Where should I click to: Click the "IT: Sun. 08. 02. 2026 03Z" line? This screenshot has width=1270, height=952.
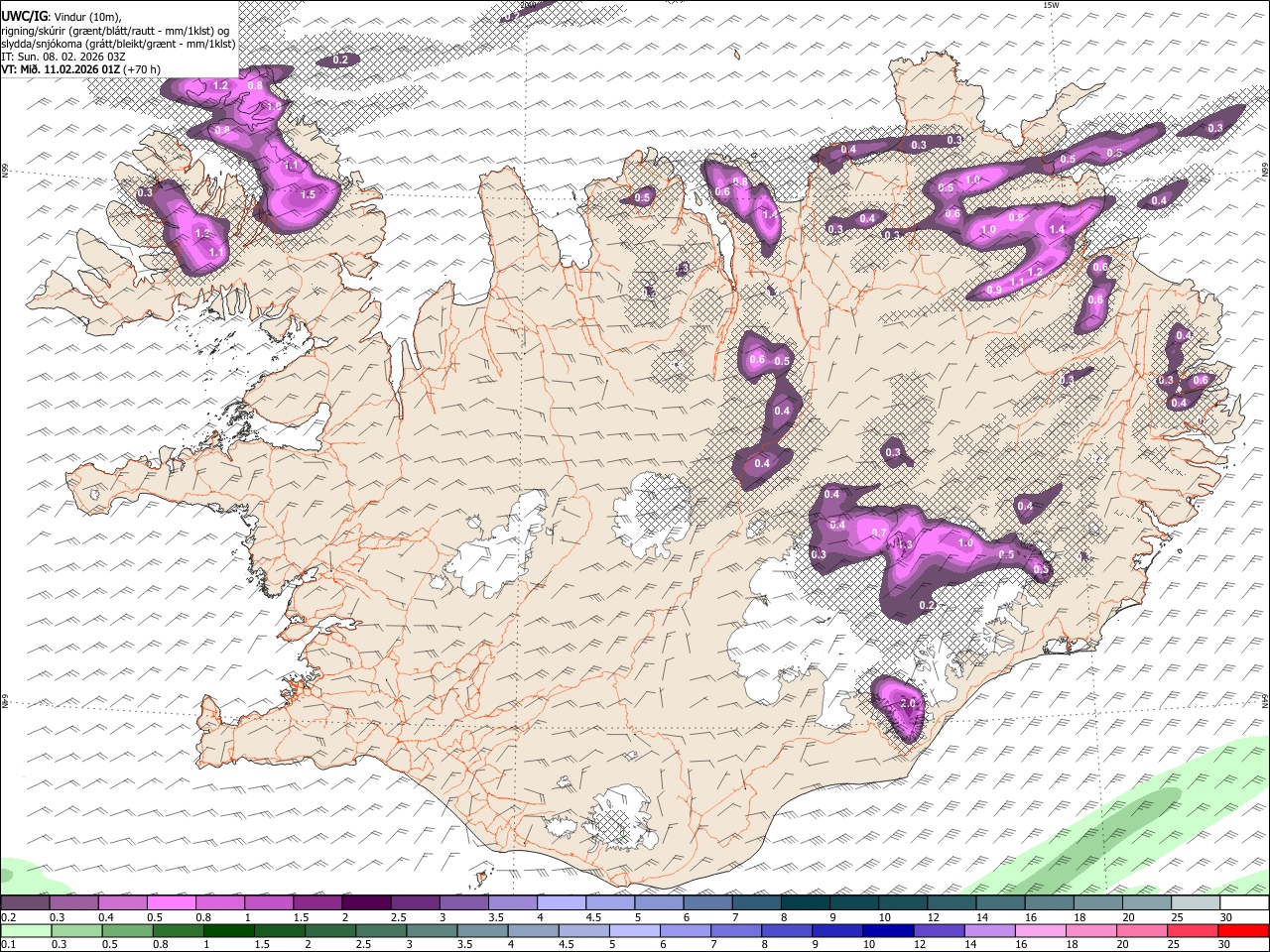click(62, 57)
